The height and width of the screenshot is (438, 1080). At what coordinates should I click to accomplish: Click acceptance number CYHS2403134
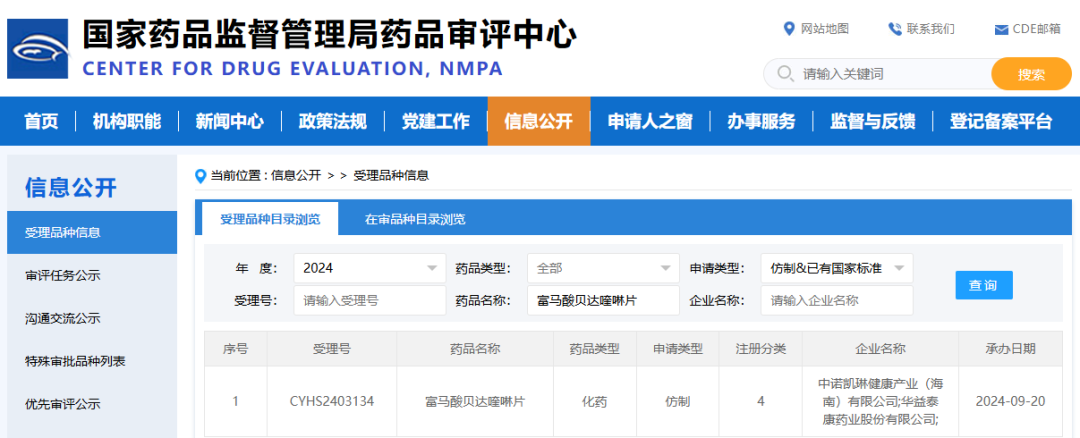point(331,402)
